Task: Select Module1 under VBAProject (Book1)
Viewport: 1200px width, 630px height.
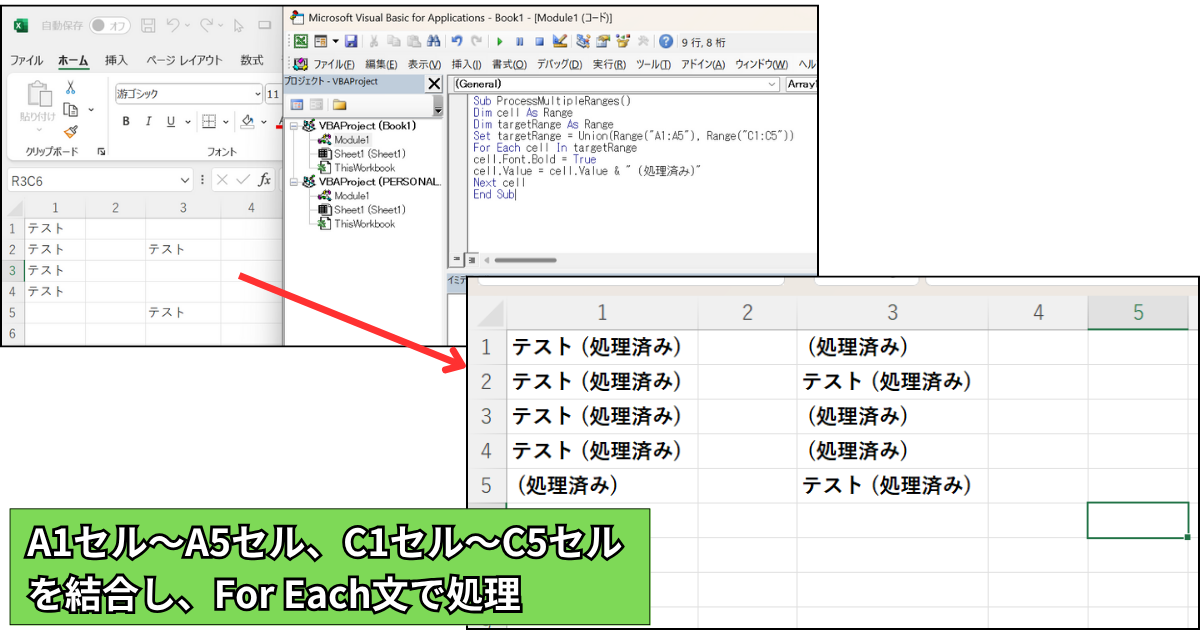Action: coord(352,140)
